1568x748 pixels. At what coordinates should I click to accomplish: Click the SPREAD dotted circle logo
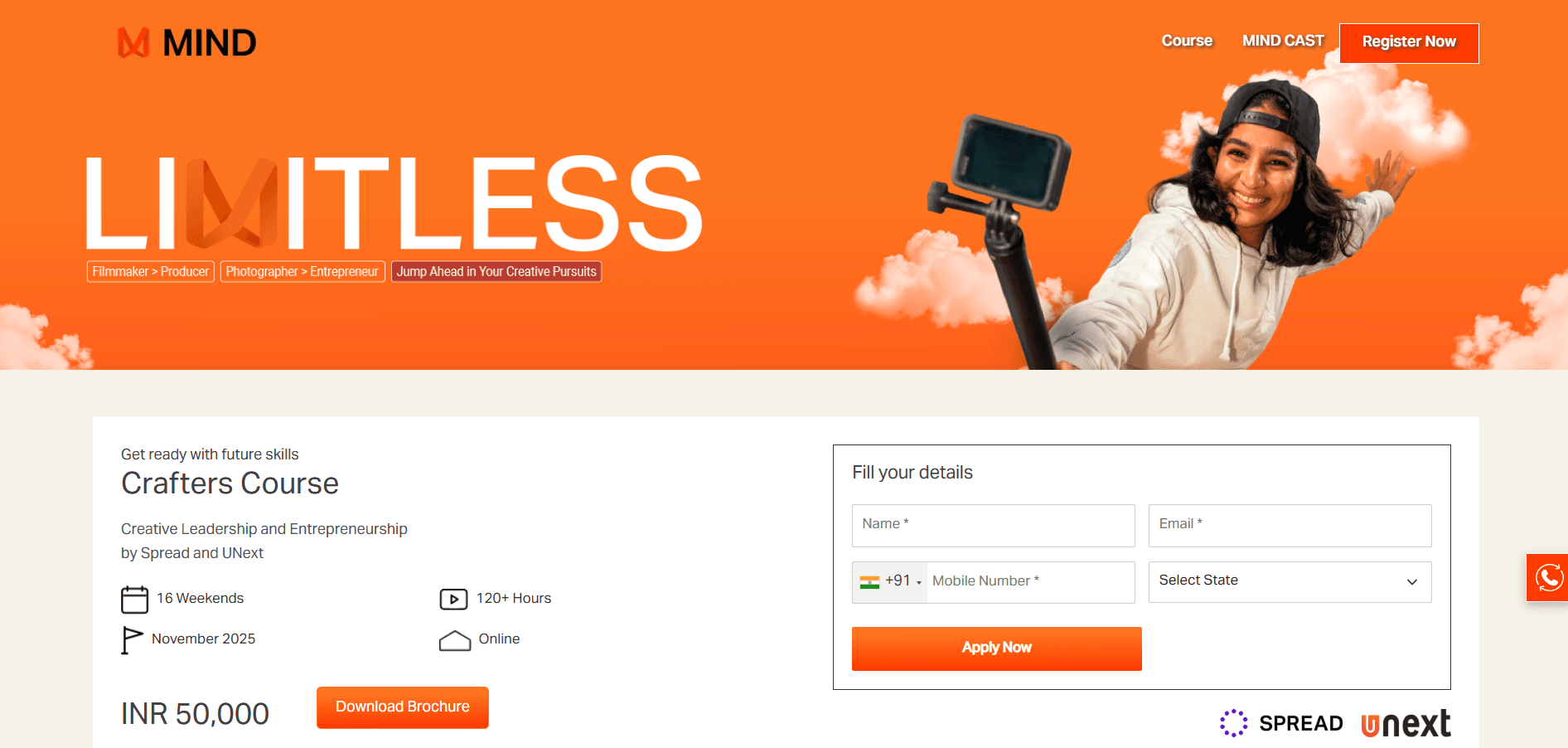point(1233,723)
